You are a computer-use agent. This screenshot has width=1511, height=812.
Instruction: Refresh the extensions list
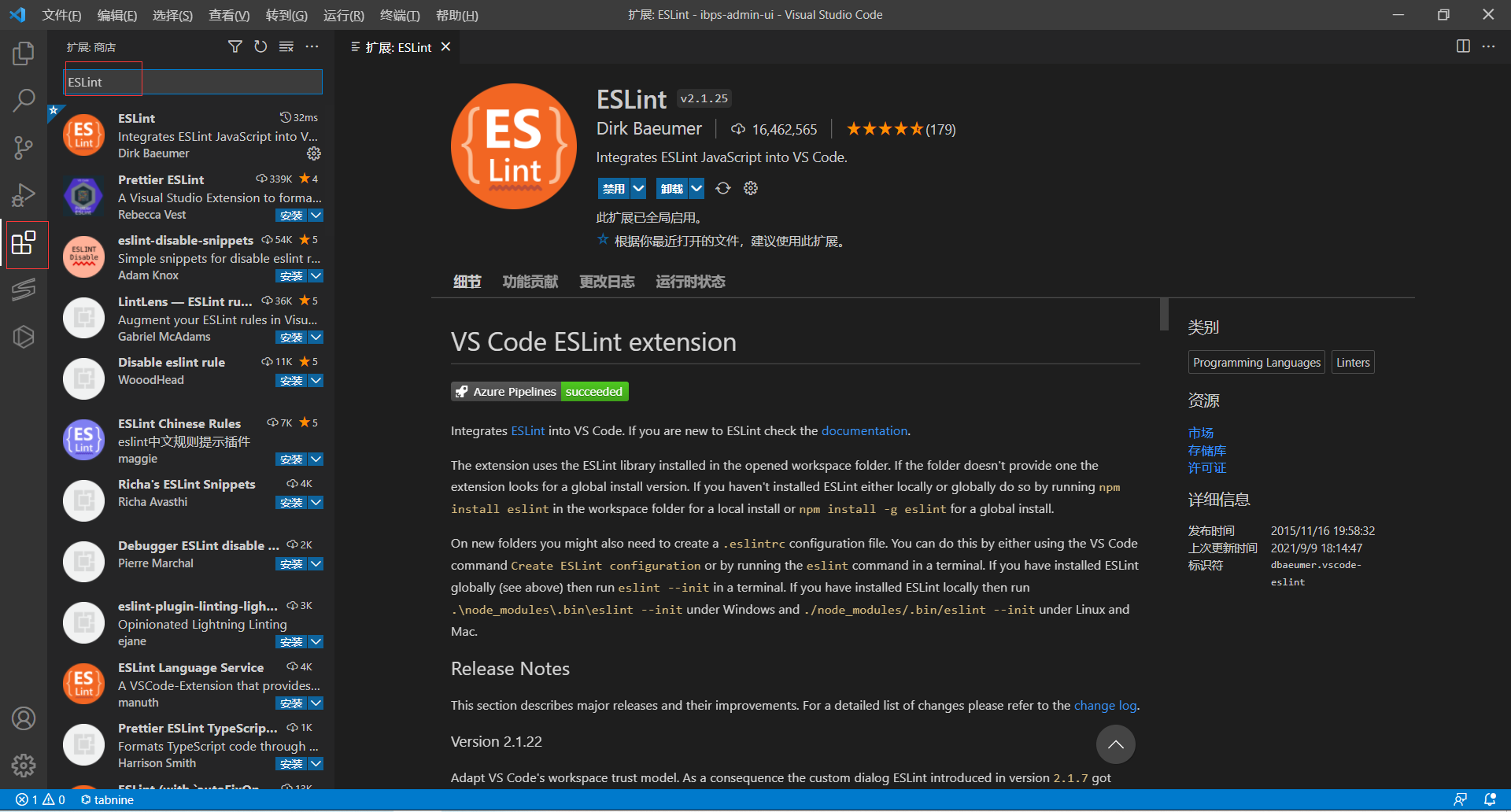click(x=260, y=47)
